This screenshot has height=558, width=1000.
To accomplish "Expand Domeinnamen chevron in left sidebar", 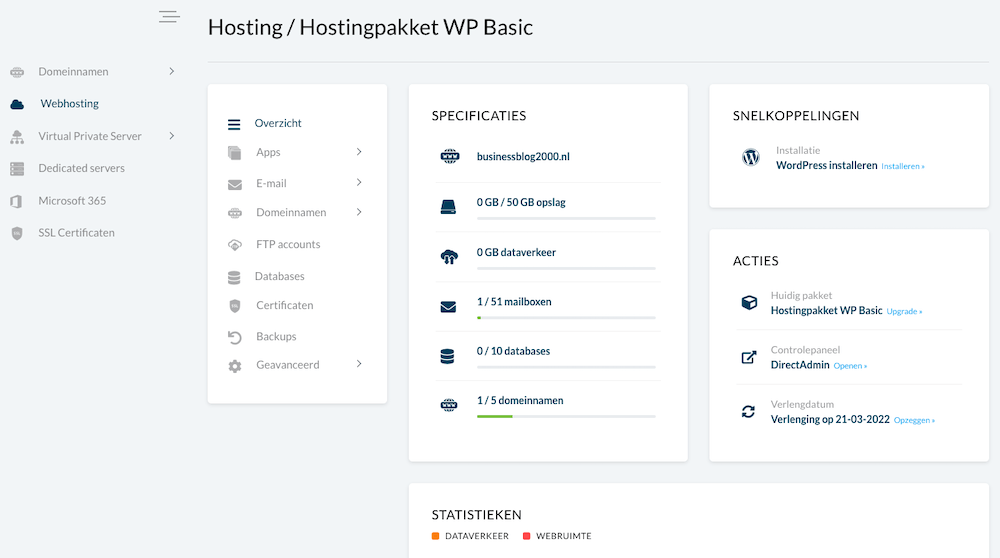I will click(172, 71).
